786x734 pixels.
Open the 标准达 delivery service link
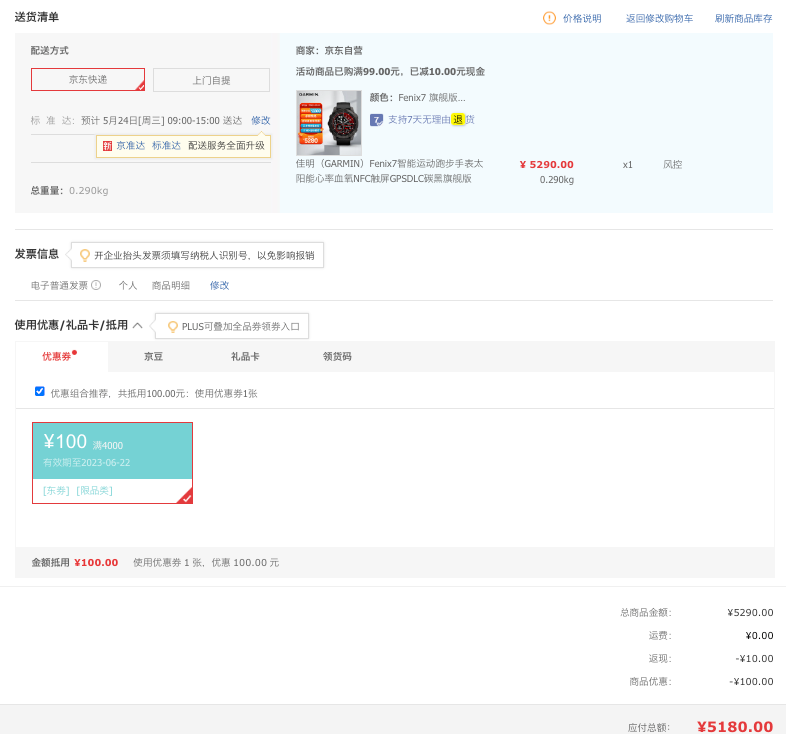pos(166,146)
